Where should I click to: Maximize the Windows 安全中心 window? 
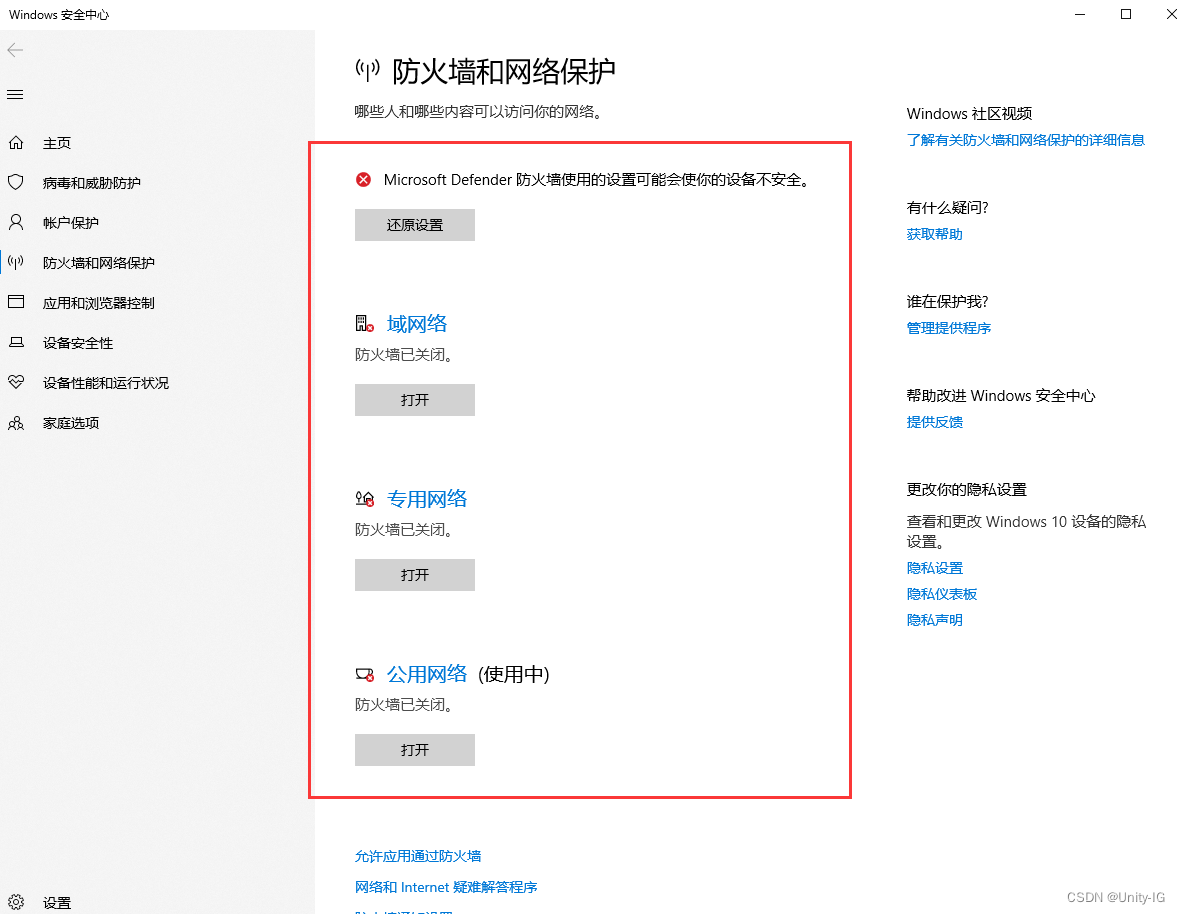click(1126, 14)
